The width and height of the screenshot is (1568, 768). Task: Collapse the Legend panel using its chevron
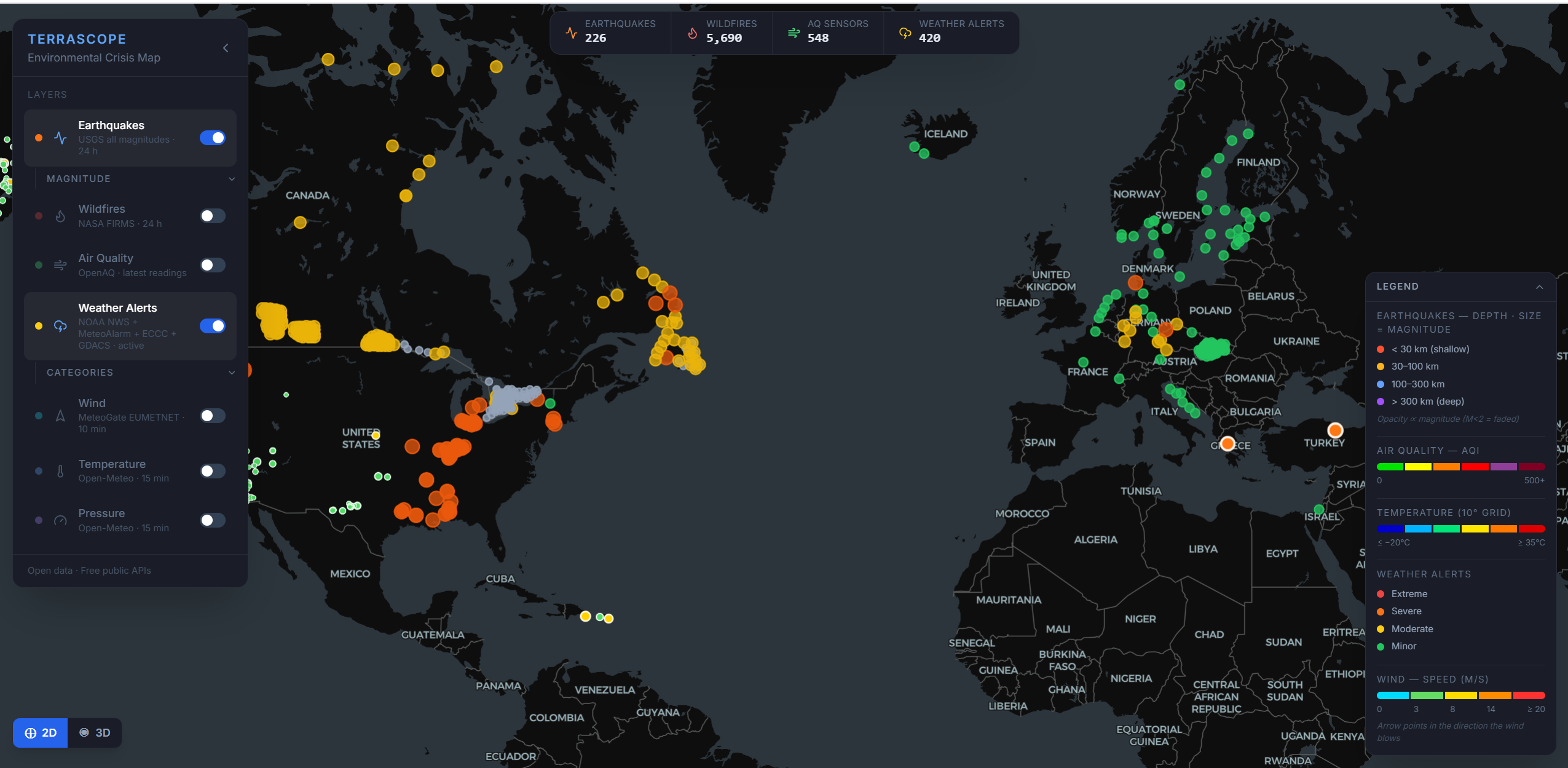click(1539, 287)
